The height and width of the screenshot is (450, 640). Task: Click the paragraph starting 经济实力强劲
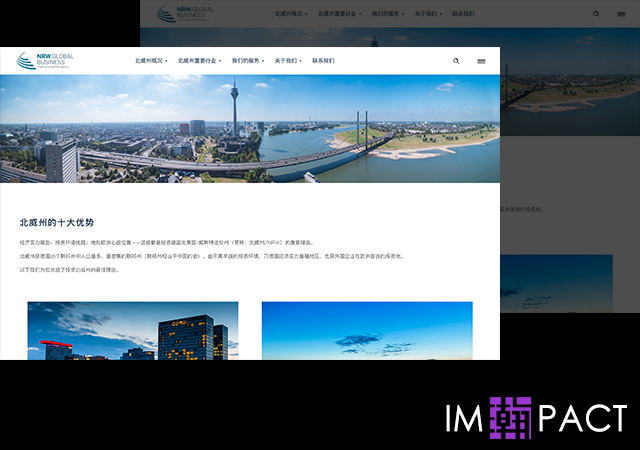click(x=167, y=243)
